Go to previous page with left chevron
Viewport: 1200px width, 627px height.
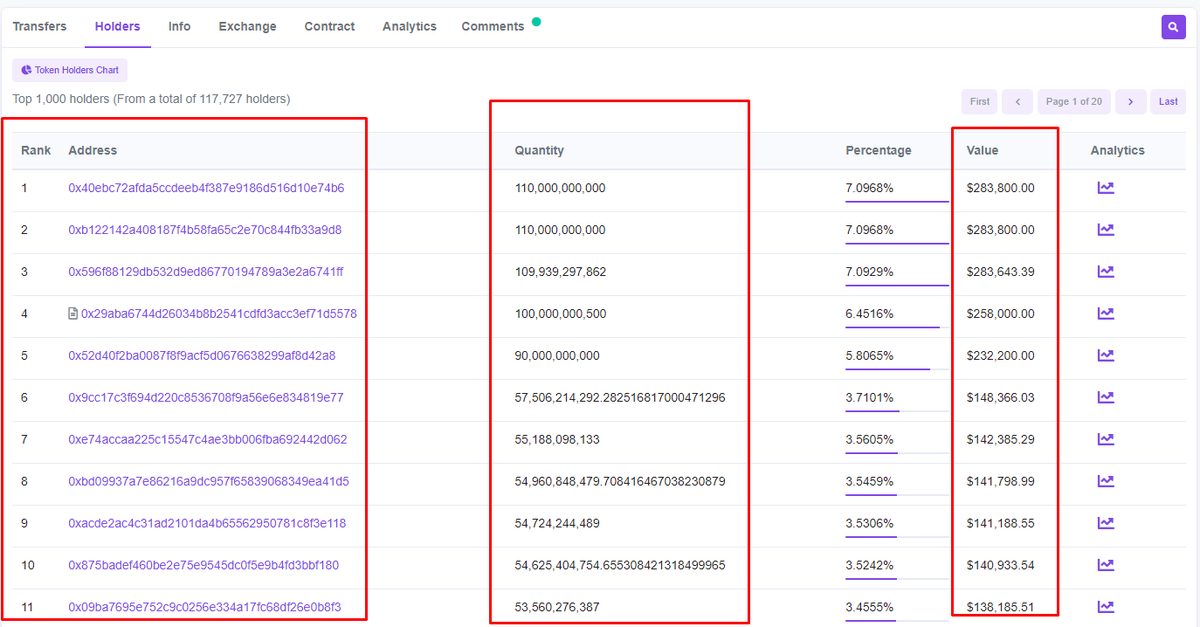[1017, 102]
